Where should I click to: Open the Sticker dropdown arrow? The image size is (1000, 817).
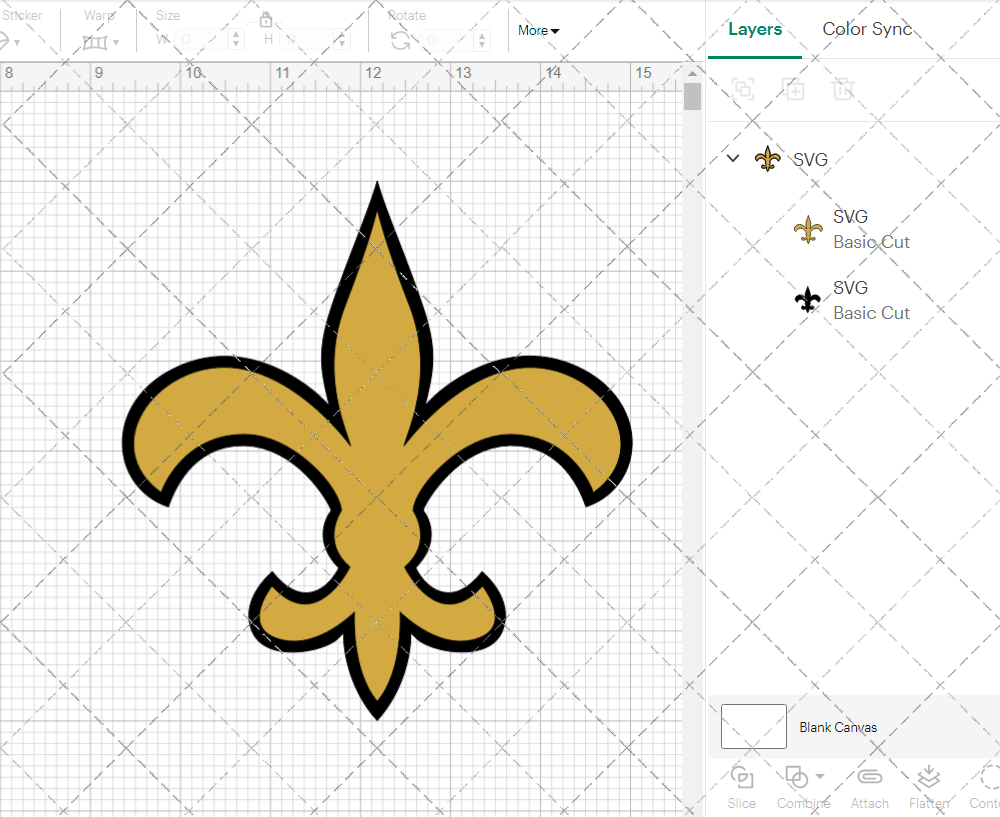tap(17, 43)
